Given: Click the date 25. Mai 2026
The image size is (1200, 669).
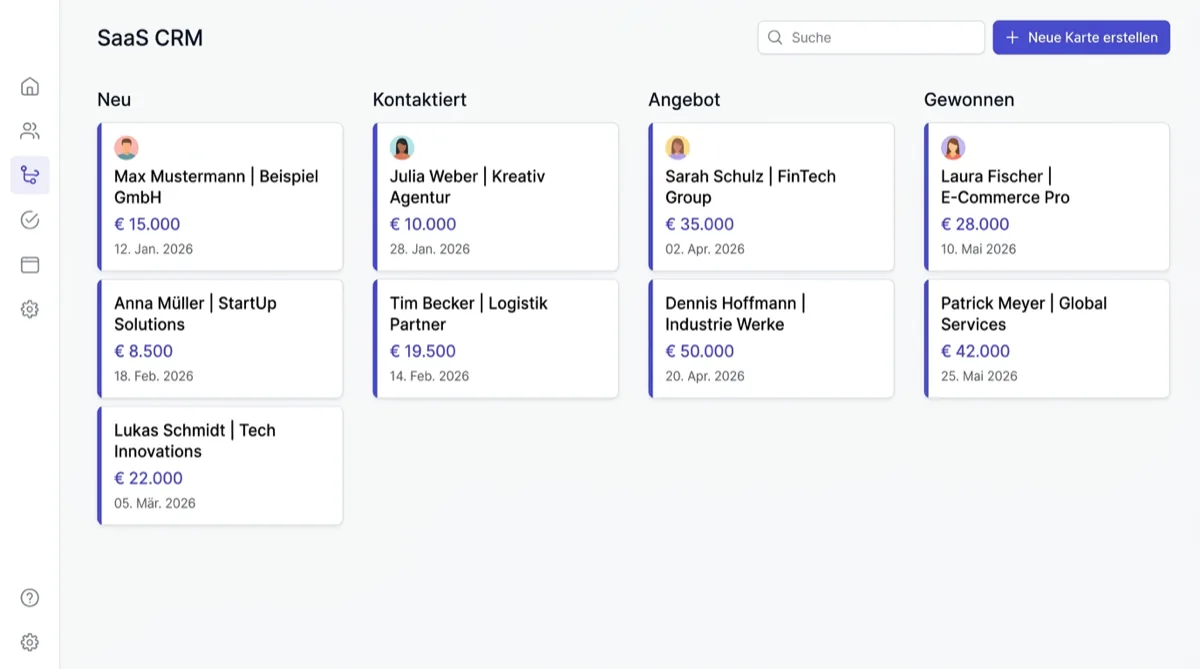Looking at the screenshot, I should tap(979, 376).
